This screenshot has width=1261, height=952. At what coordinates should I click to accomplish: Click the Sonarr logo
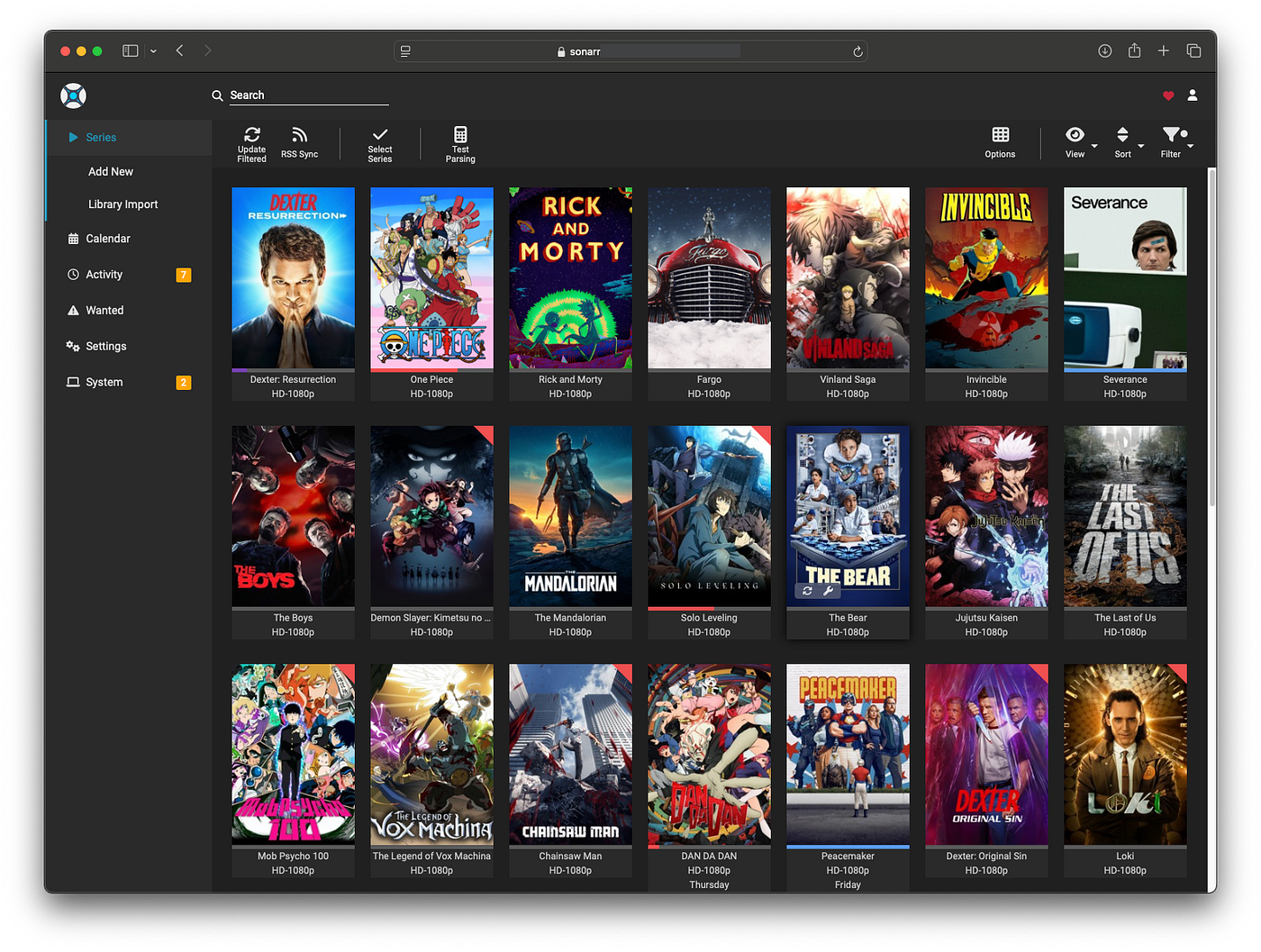coord(73,95)
